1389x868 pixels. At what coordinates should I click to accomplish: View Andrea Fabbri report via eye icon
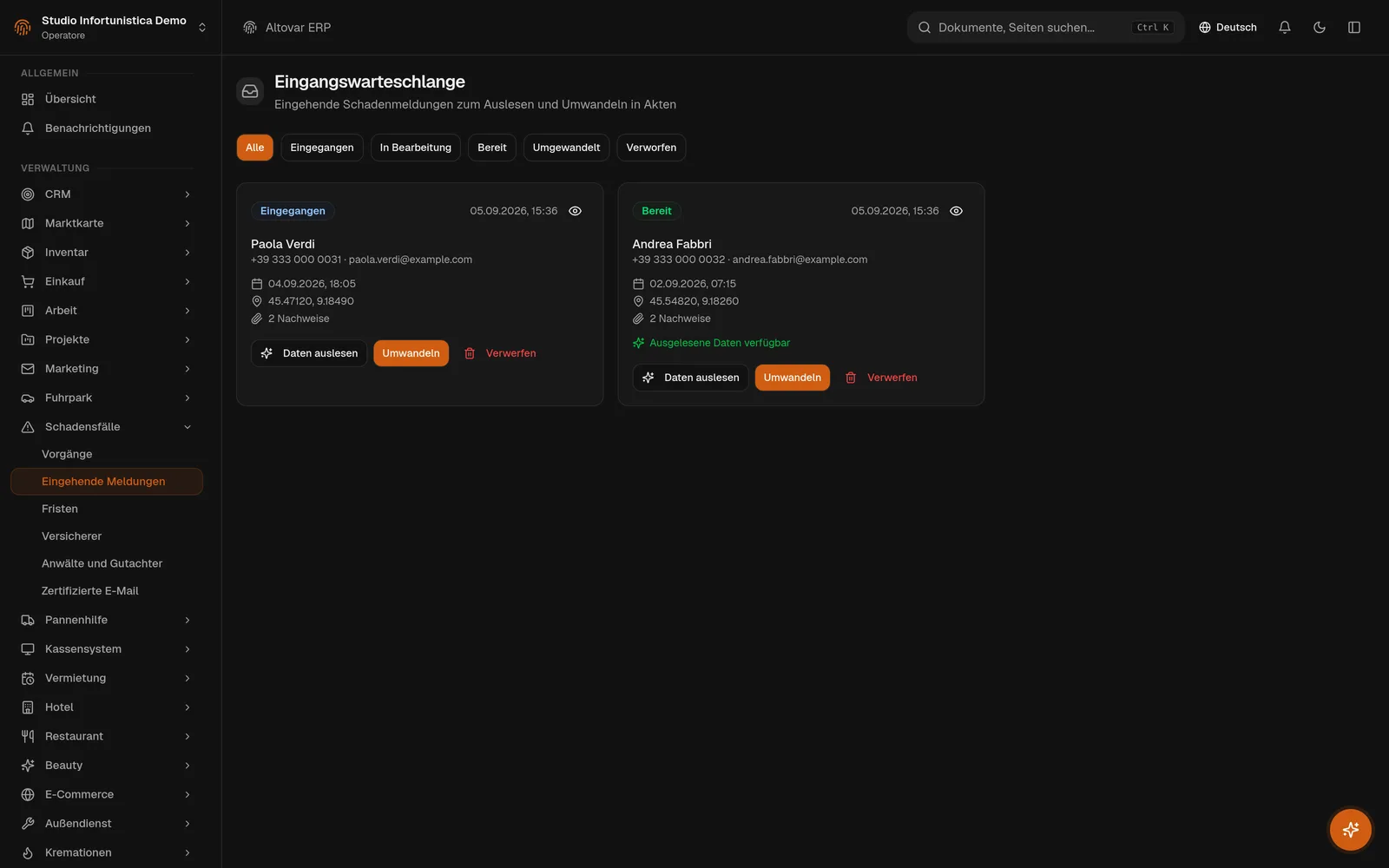point(956,211)
